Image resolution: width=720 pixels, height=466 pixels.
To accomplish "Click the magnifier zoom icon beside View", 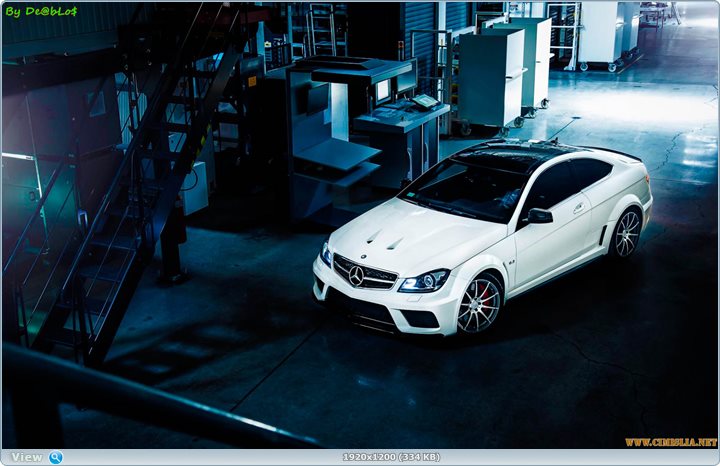I will click(x=56, y=457).
